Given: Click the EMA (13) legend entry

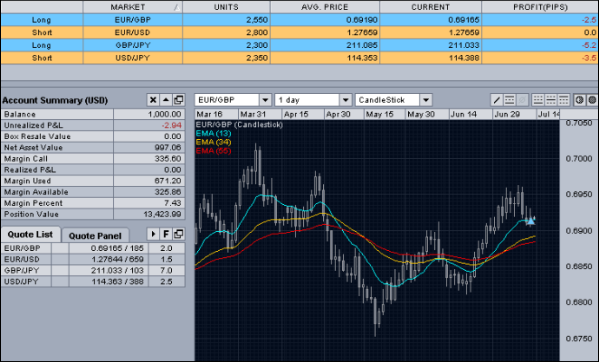Looking at the screenshot, I should [x=213, y=133].
